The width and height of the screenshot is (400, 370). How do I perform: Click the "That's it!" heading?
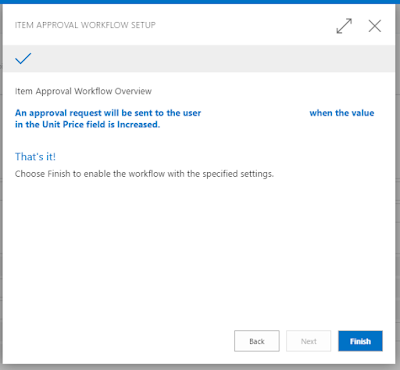[x=35, y=157]
